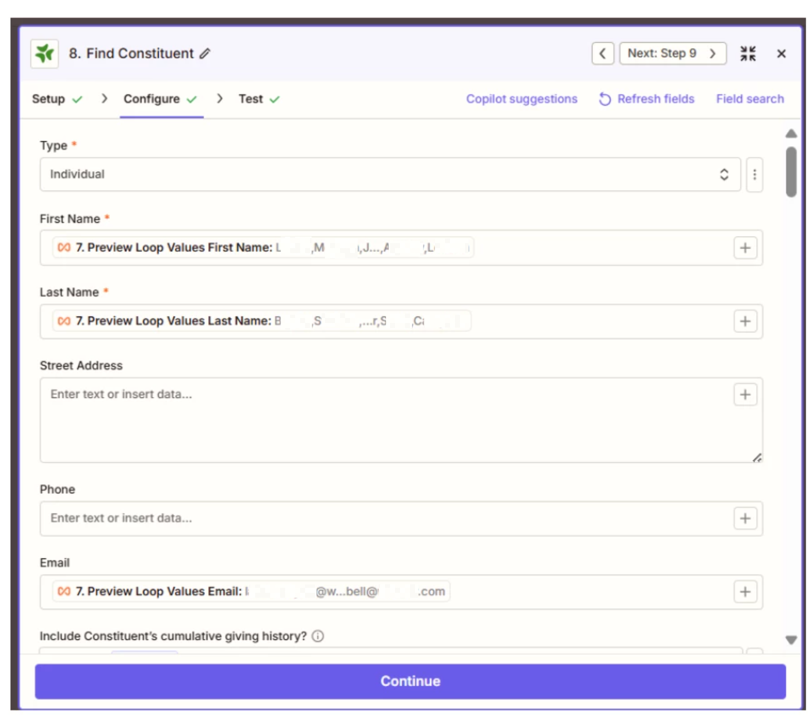Screen dimensions: 812x718
Task: Open the Type dropdown showing Individual
Action: point(390,175)
